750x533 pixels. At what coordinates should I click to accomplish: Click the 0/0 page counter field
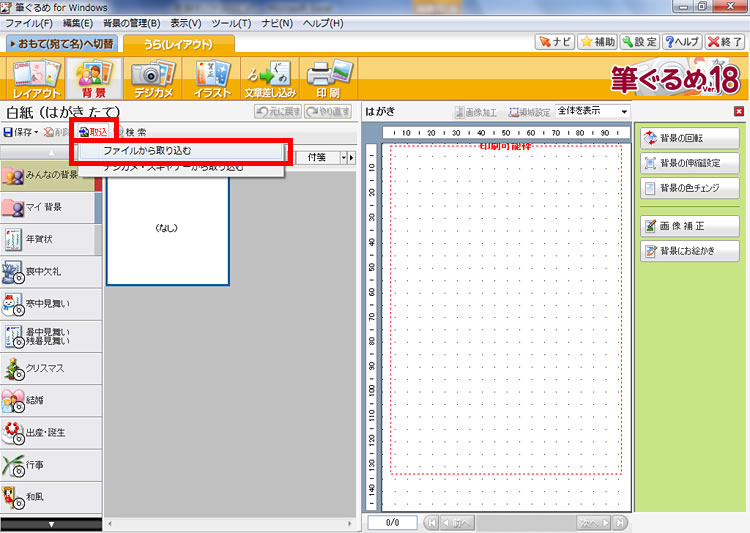[x=392, y=523]
